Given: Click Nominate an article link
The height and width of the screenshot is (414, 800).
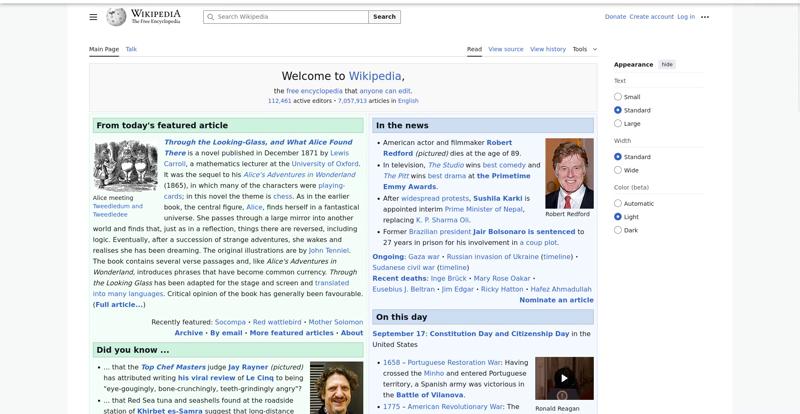Looking at the screenshot, I should 556,300.
